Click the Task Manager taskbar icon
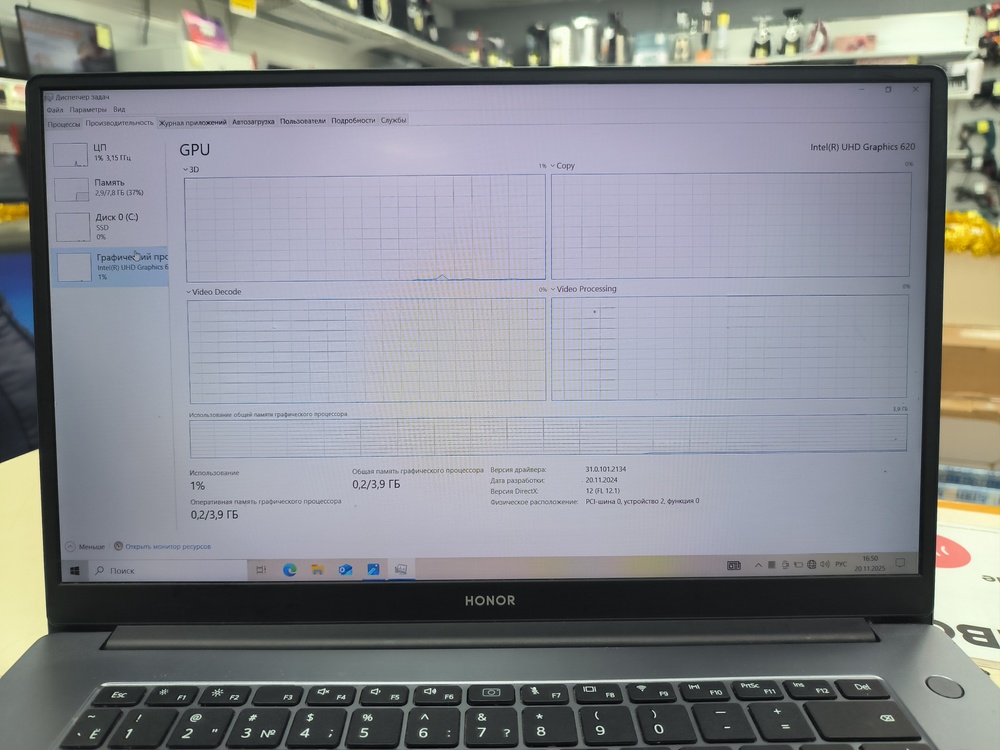 400,569
